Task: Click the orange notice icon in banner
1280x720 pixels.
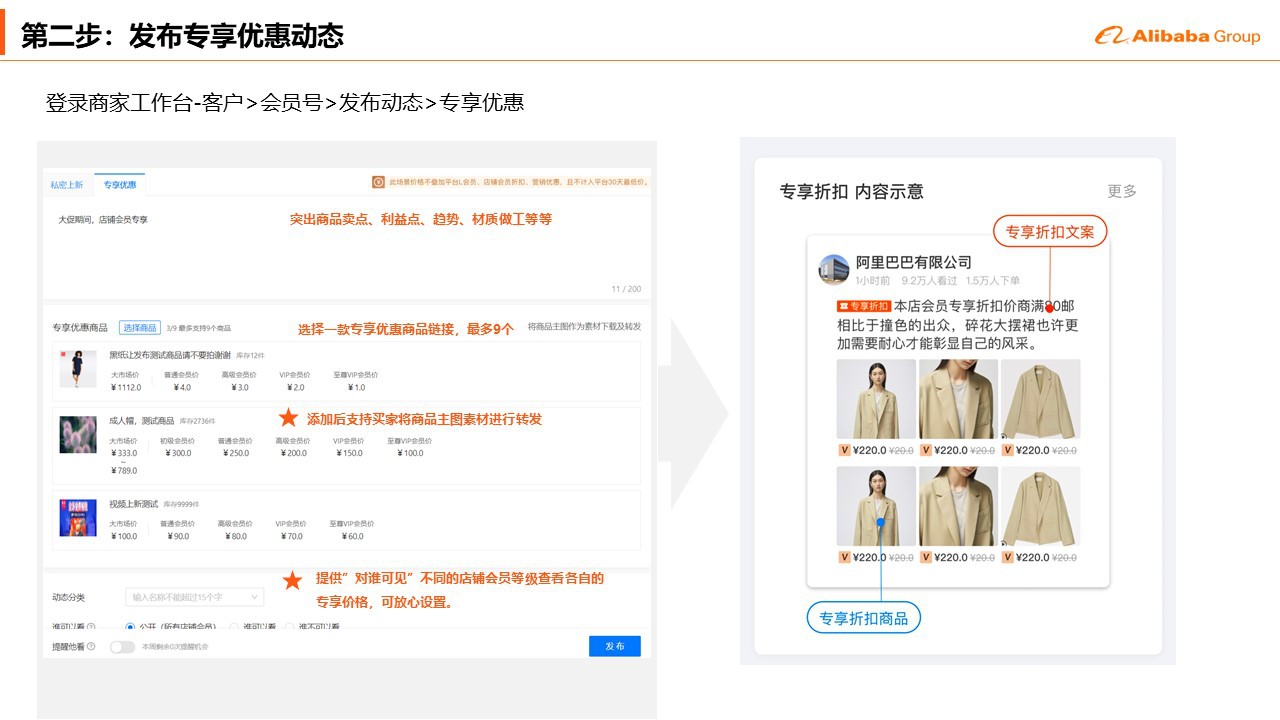Action: pyautogui.click(x=378, y=182)
